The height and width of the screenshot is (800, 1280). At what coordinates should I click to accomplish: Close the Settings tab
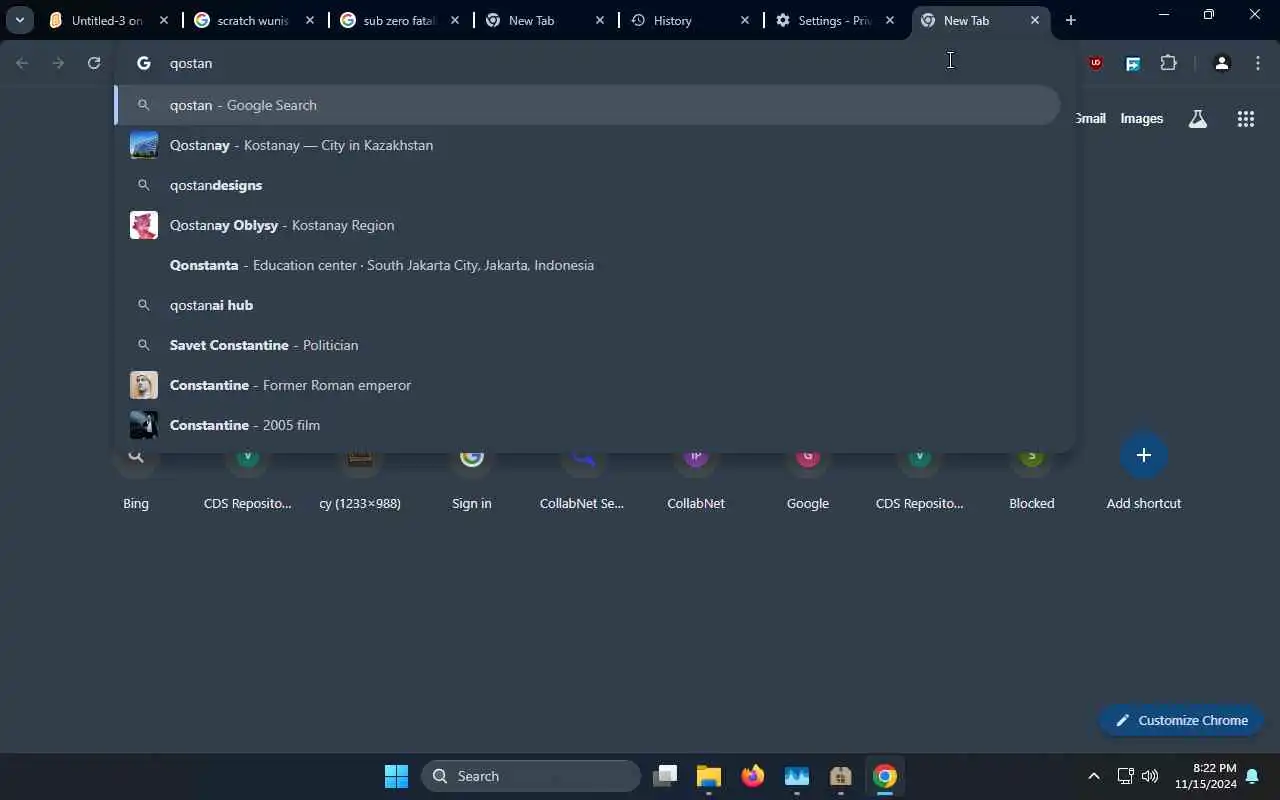click(890, 20)
